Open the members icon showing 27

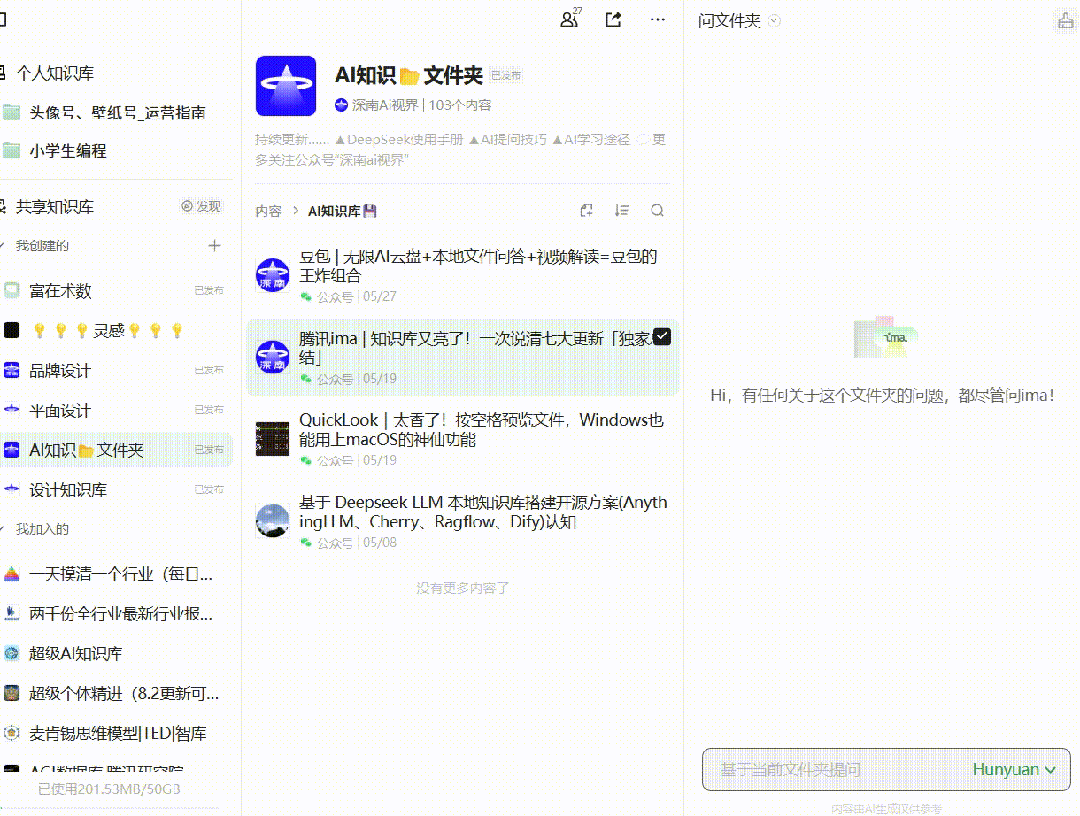click(x=570, y=19)
